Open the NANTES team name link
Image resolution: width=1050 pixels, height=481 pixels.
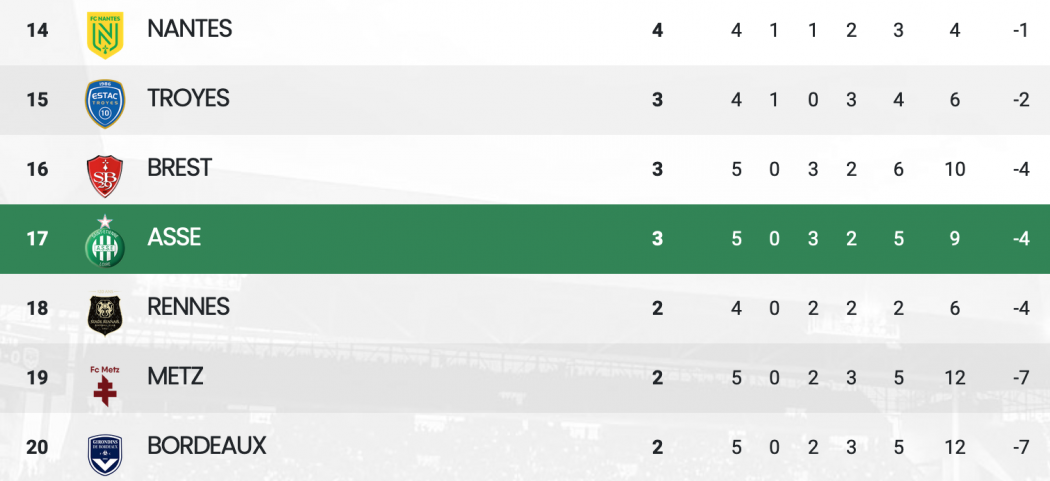(x=190, y=29)
